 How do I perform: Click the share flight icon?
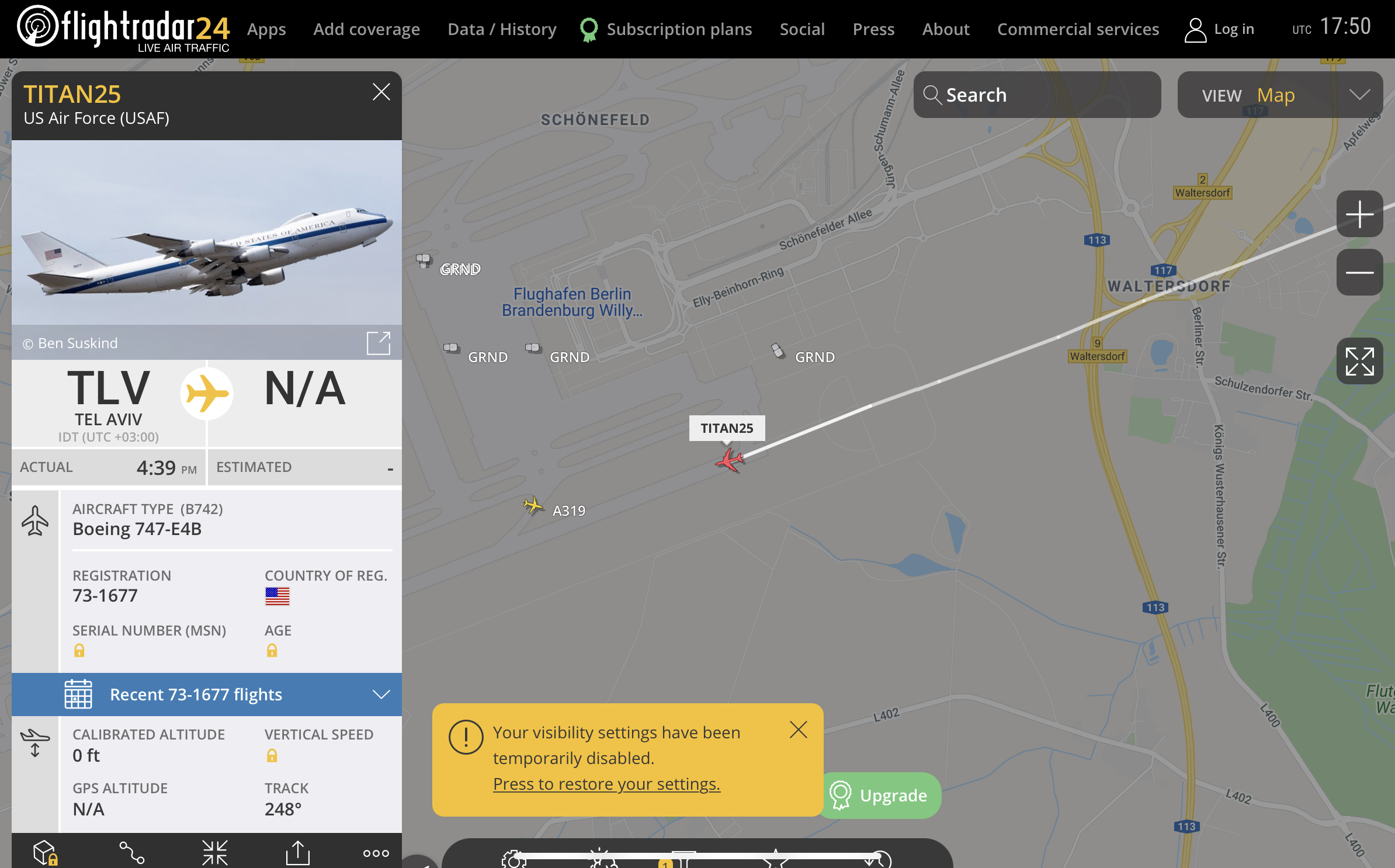(297, 853)
